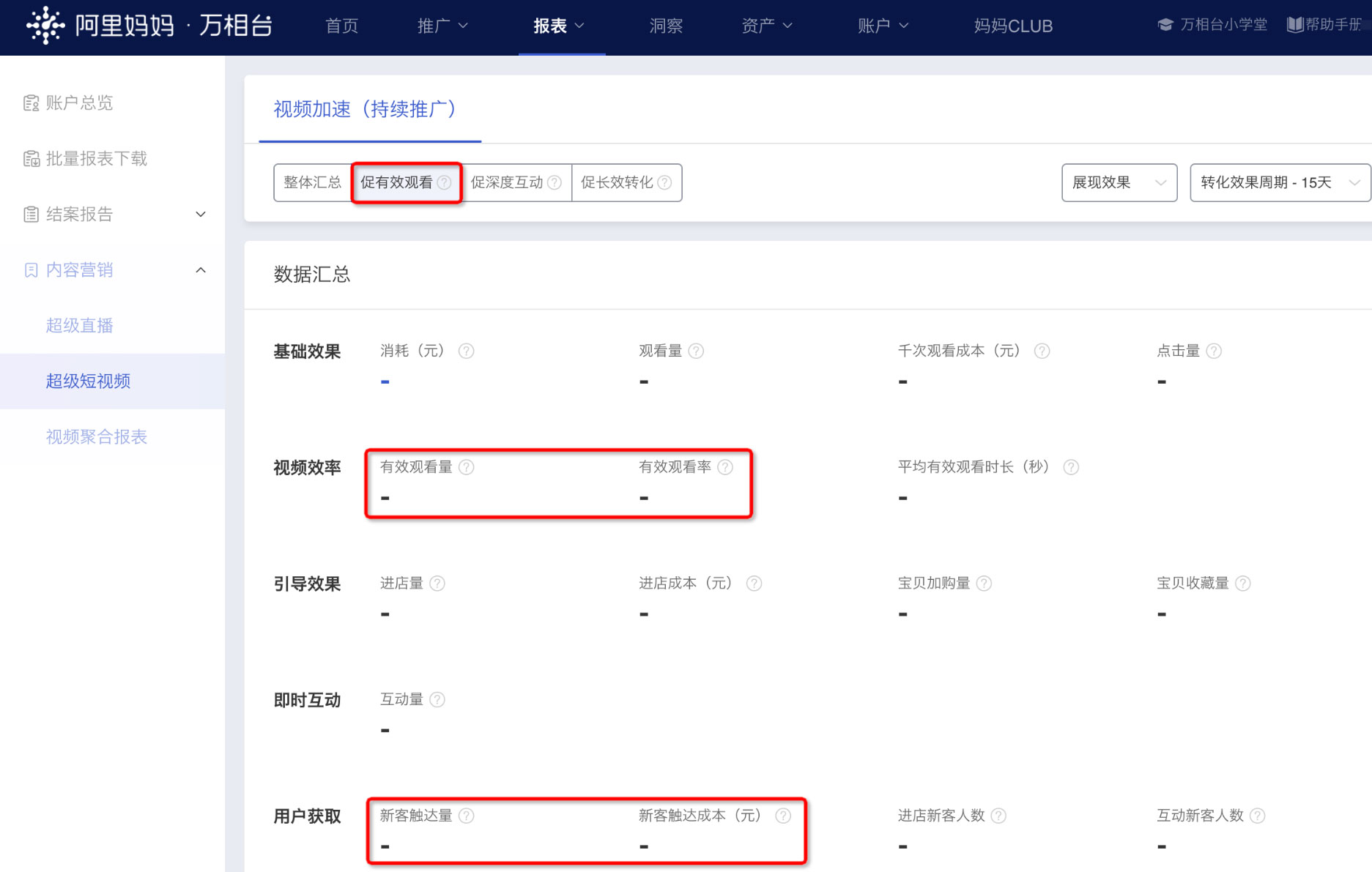Click help icon next to 进店量
The image size is (1372, 872).
tap(437, 584)
